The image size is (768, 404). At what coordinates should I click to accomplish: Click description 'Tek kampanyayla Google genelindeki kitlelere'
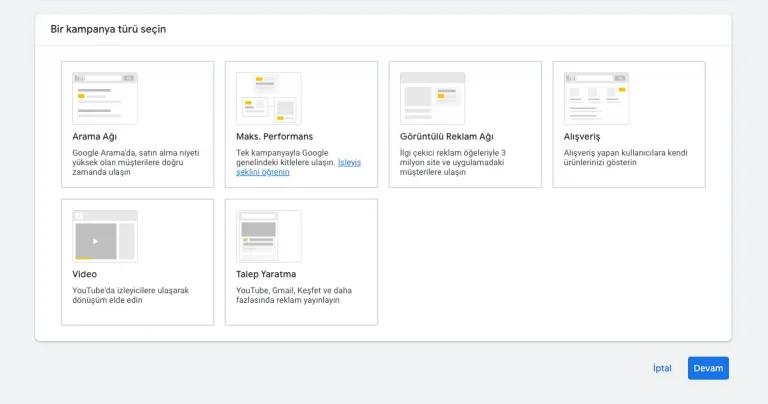(x=286, y=158)
